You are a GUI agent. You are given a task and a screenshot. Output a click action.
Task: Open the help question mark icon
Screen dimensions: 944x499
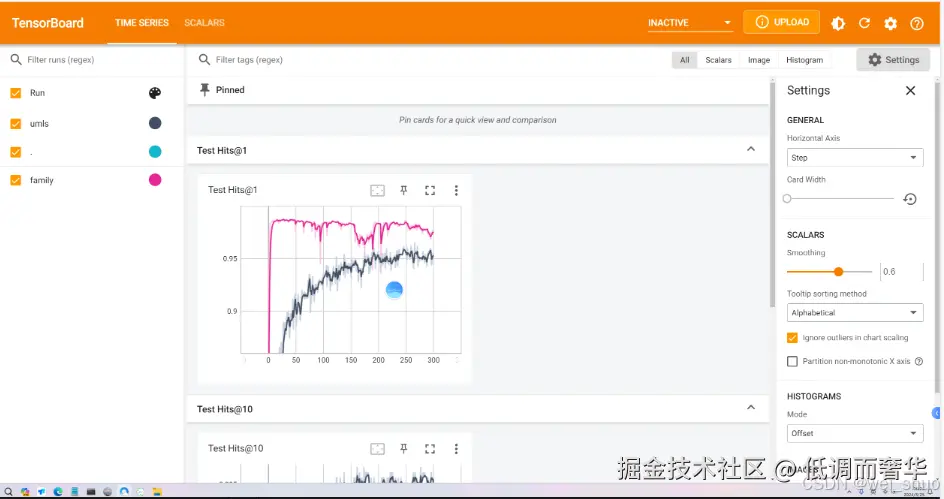coord(917,23)
